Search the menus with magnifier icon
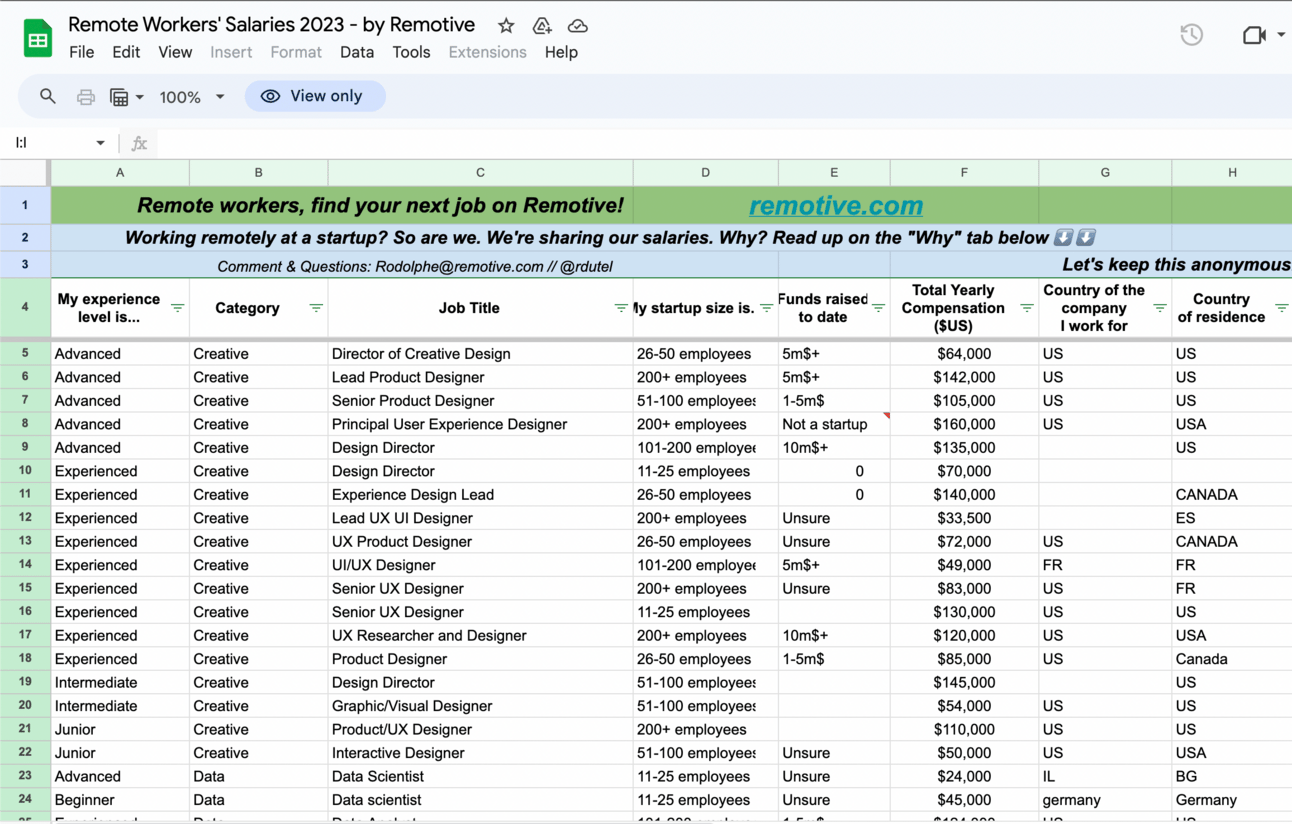1292x824 pixels. pos(47,97)
